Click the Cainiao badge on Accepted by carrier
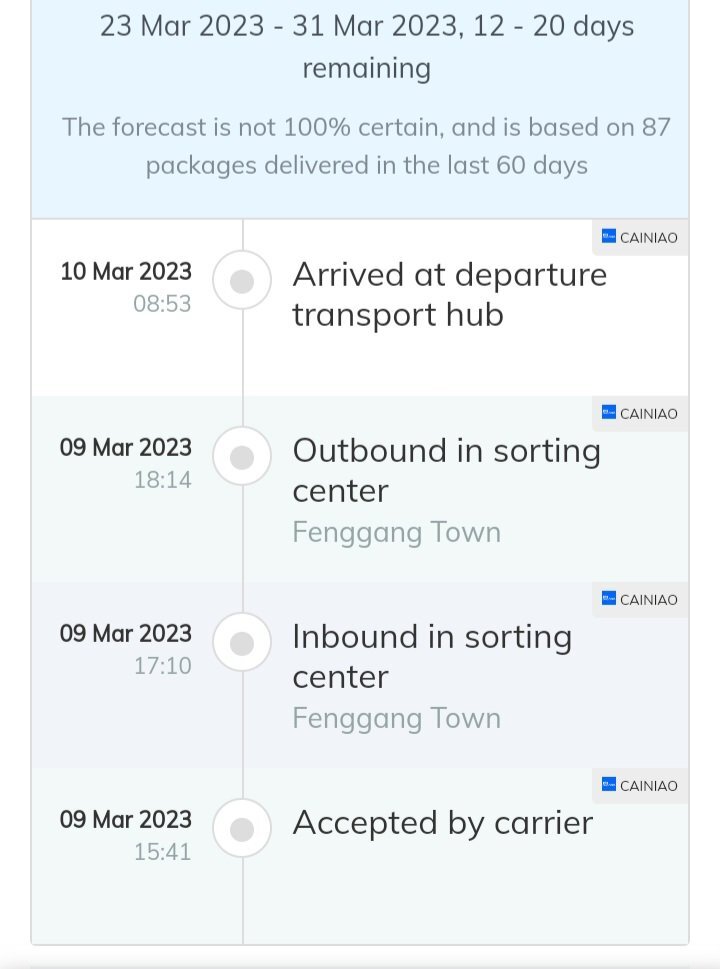 (x=640, y=785)
